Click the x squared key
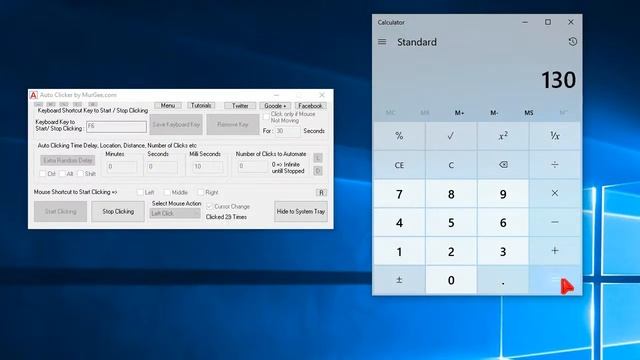640x360 pixels. point(503,136)
